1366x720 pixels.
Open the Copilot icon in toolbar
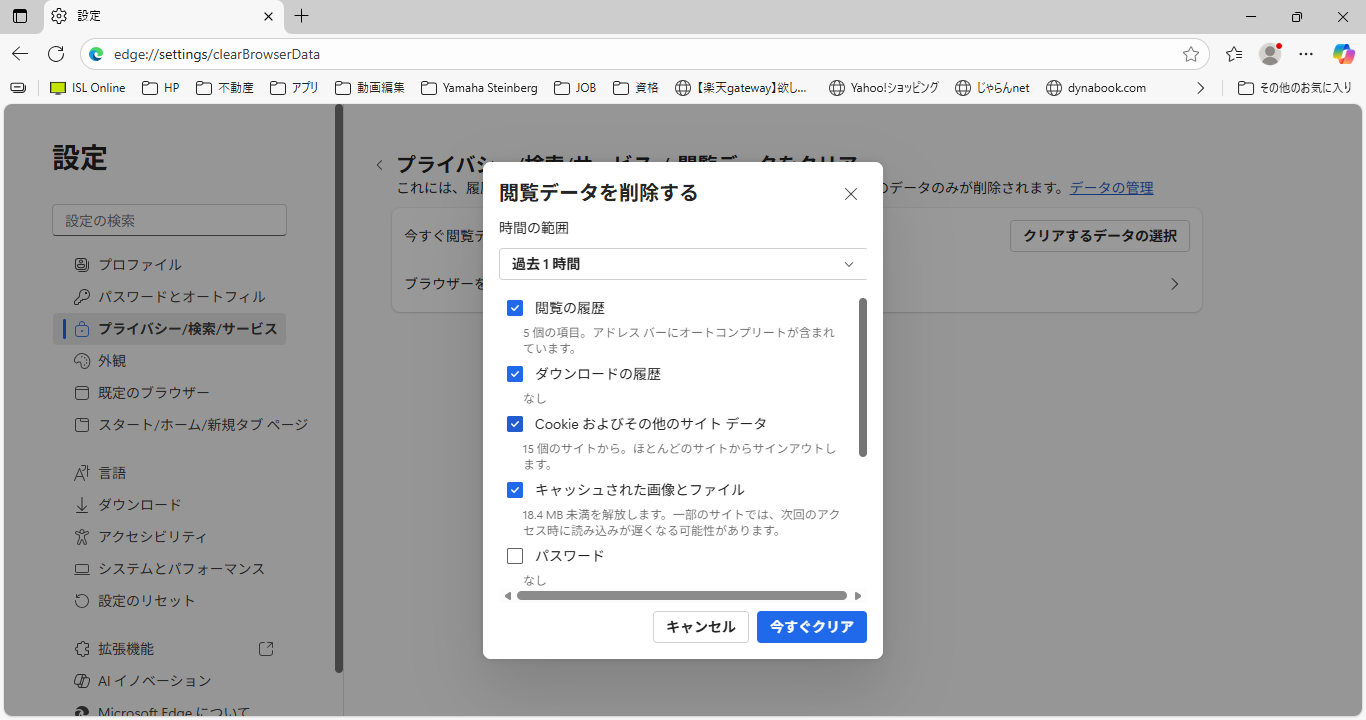[1343, 54]
